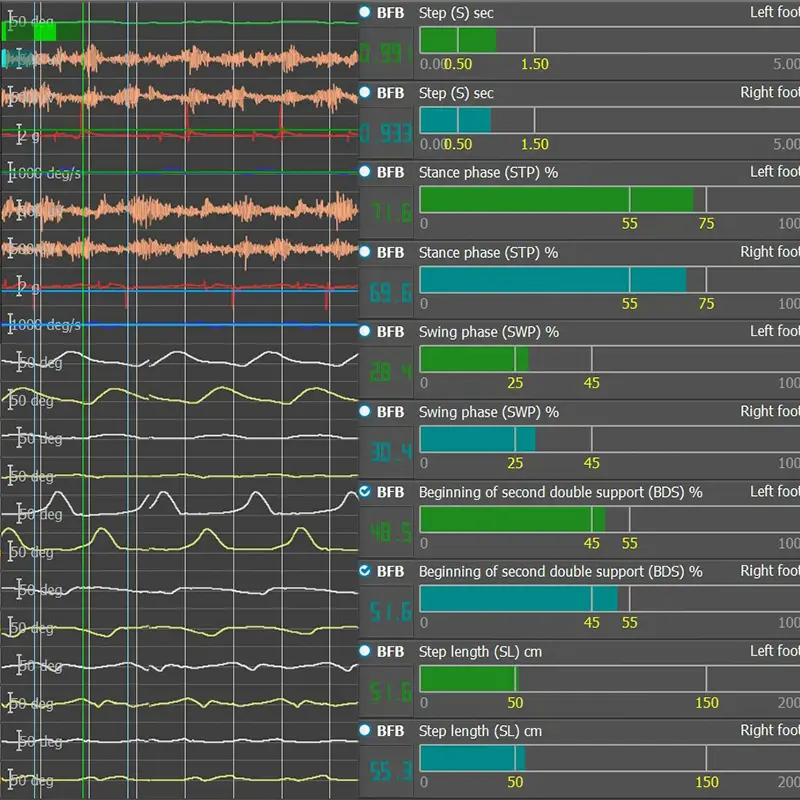
Task: Click the 48.5 left foot BDS readout
Action: (x=386, y=533)
